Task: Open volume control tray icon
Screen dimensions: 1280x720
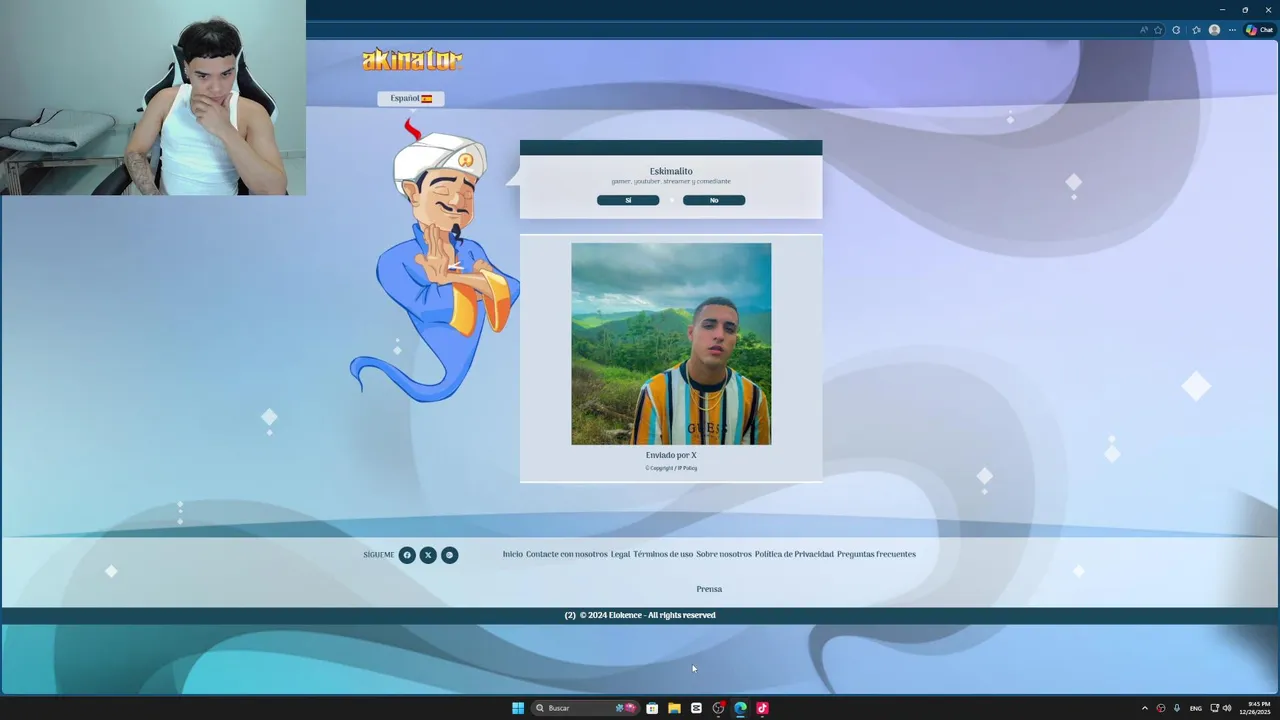Action: point(1227,708)
